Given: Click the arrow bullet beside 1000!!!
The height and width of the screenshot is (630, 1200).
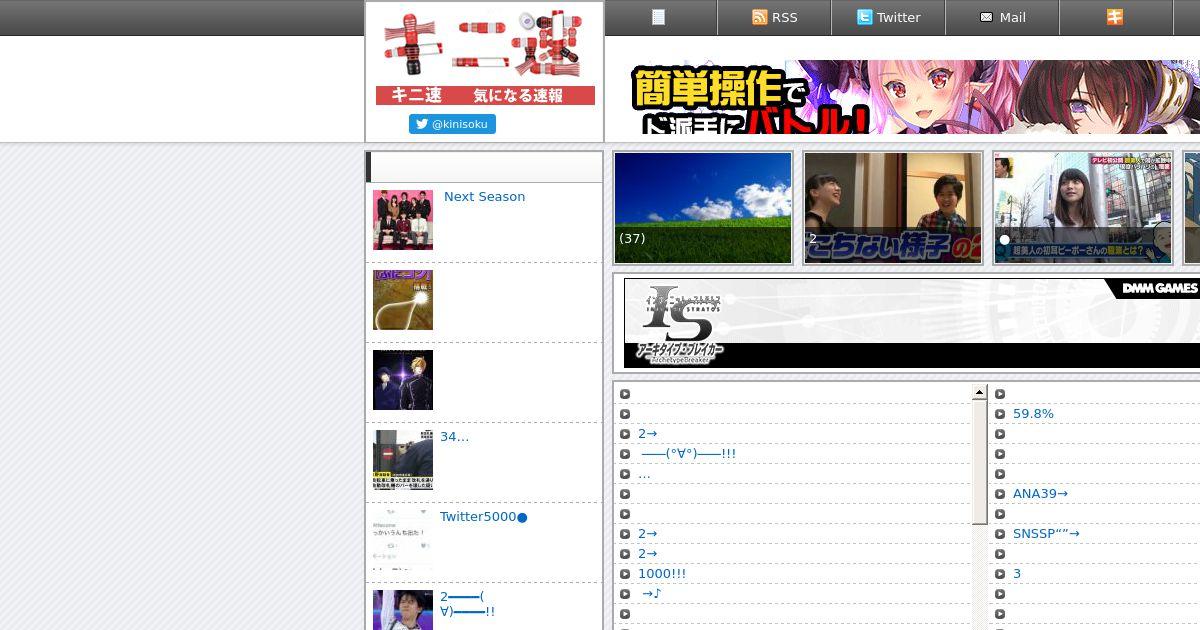Looking at the screenshot, I should pos(625,574).
